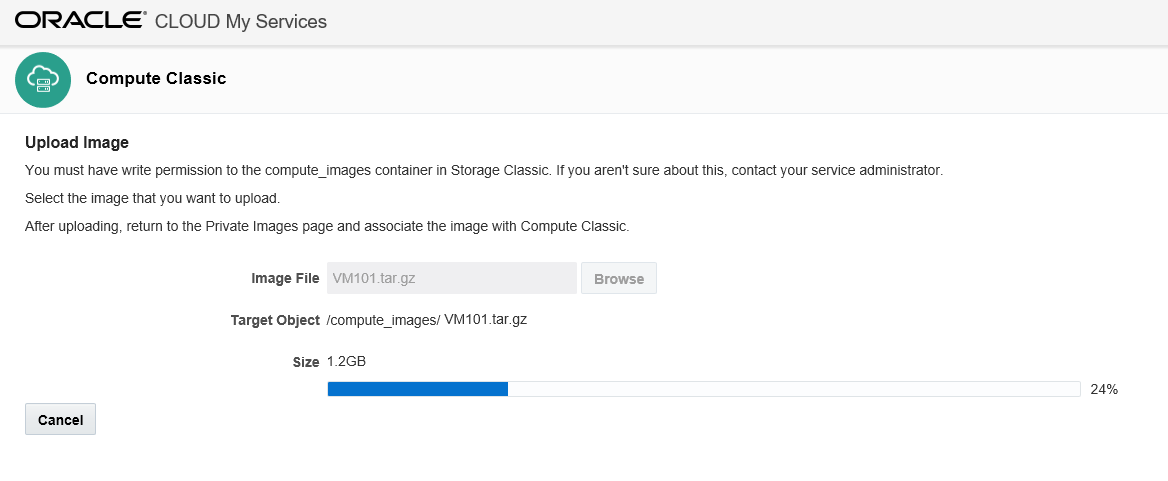1168x481 pixels.
Task: Click the VM101.tar.gz target object name
Action: 486,319
